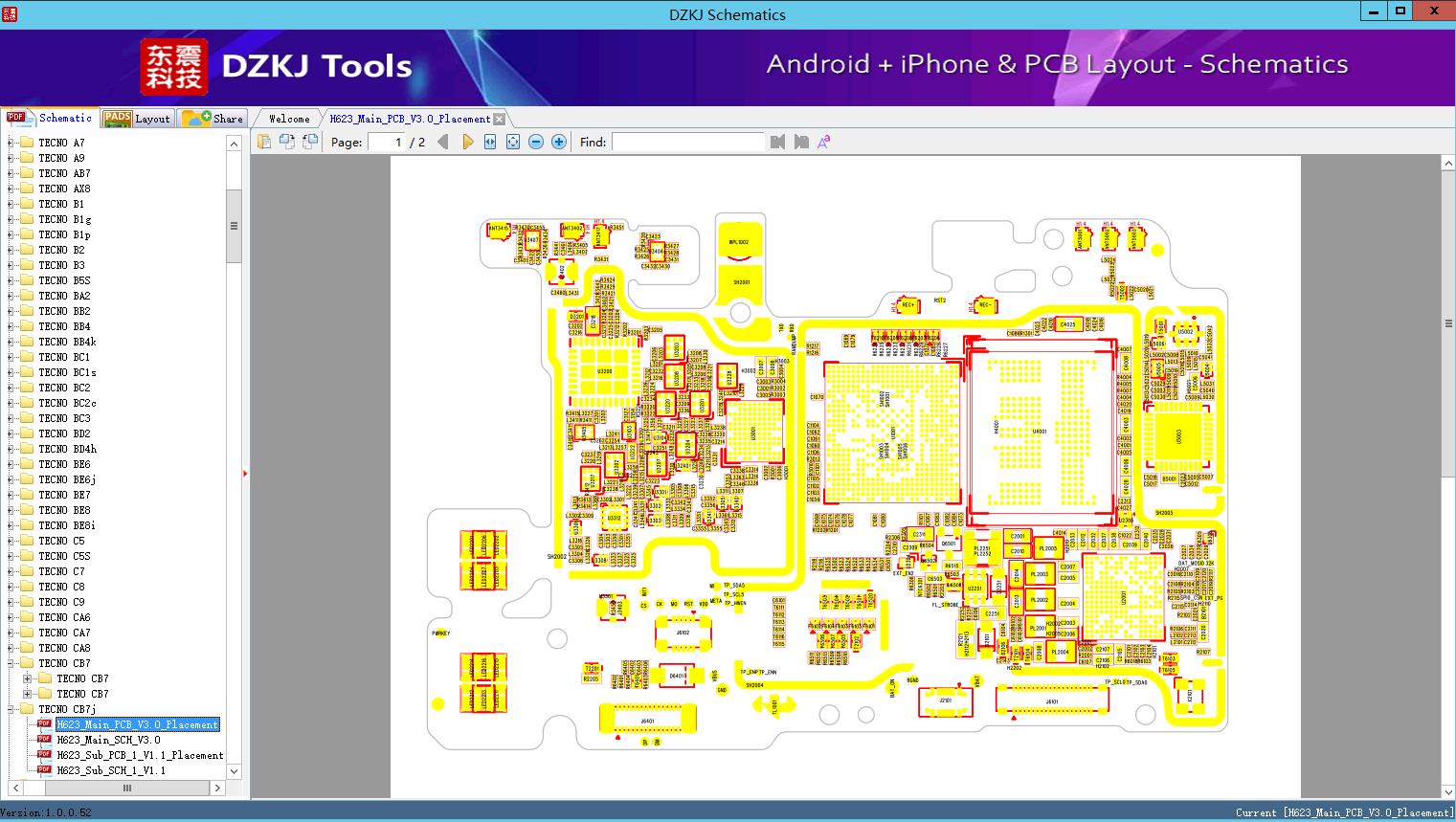Click the tree panel scroll up arrow
Image resolution: width=1456 pixels, height=822 pixels.
pyautogui.click(x=234, y=144)
